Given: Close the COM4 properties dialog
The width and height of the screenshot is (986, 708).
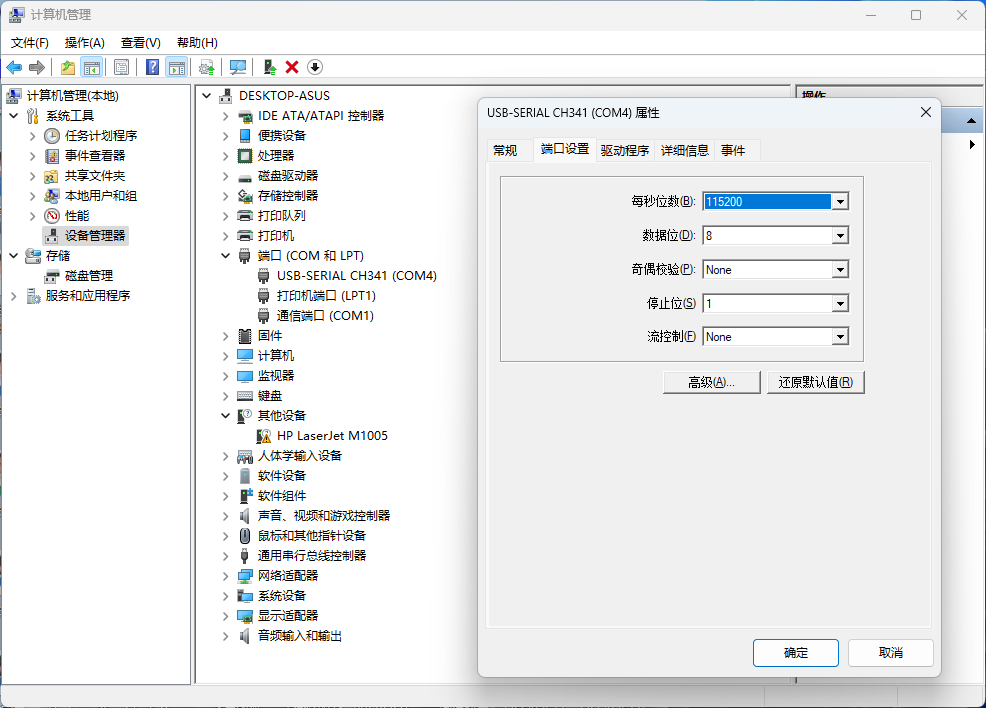Looking at the screenshot, I should [x=926, y=113].
